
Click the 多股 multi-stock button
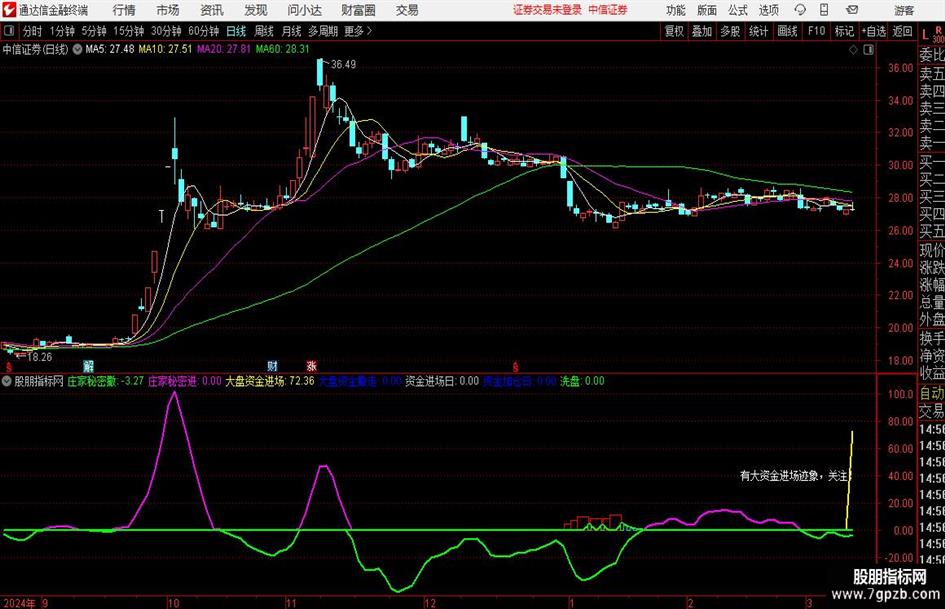tap(730, 31)
